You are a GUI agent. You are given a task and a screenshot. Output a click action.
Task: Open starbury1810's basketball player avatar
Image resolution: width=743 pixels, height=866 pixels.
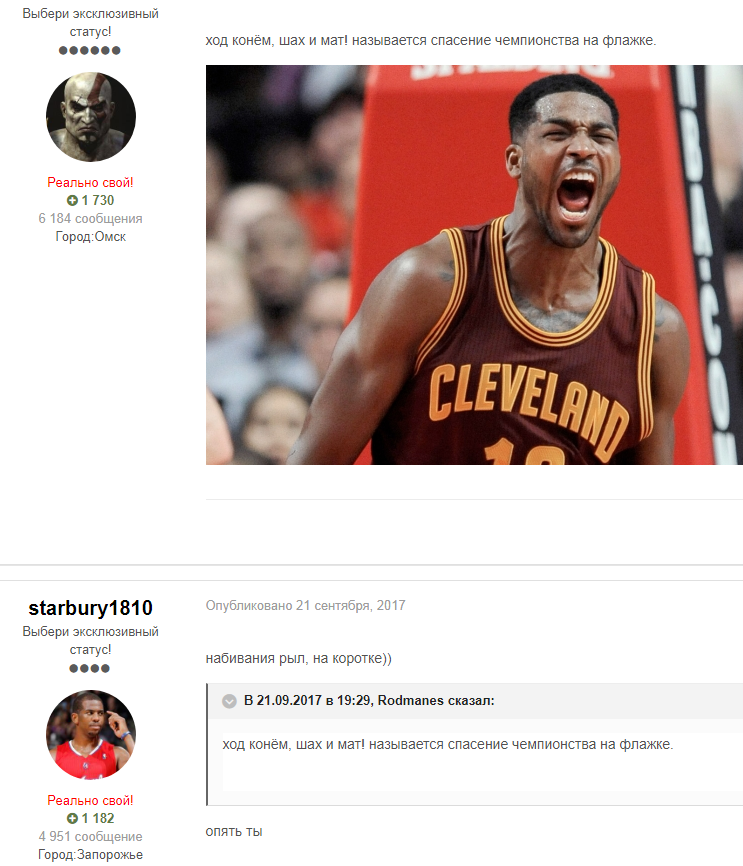tap(91, 735)
